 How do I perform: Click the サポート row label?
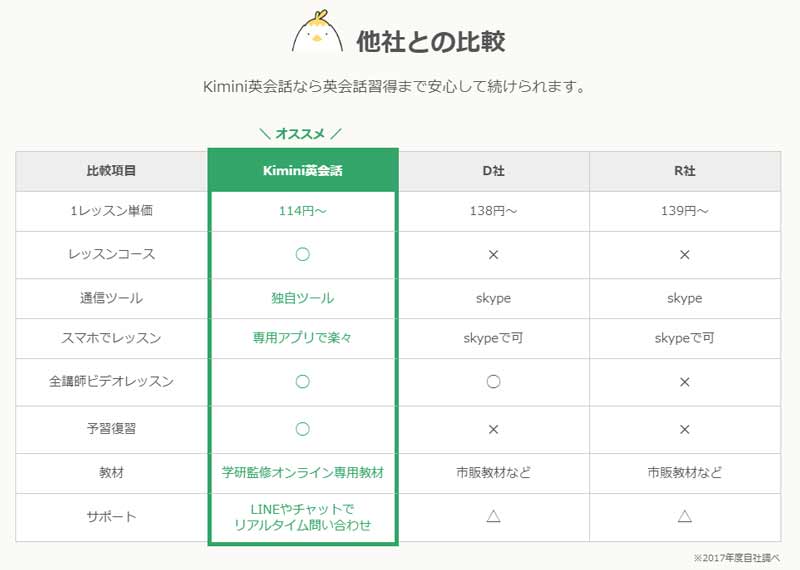(x=111, y=516)
